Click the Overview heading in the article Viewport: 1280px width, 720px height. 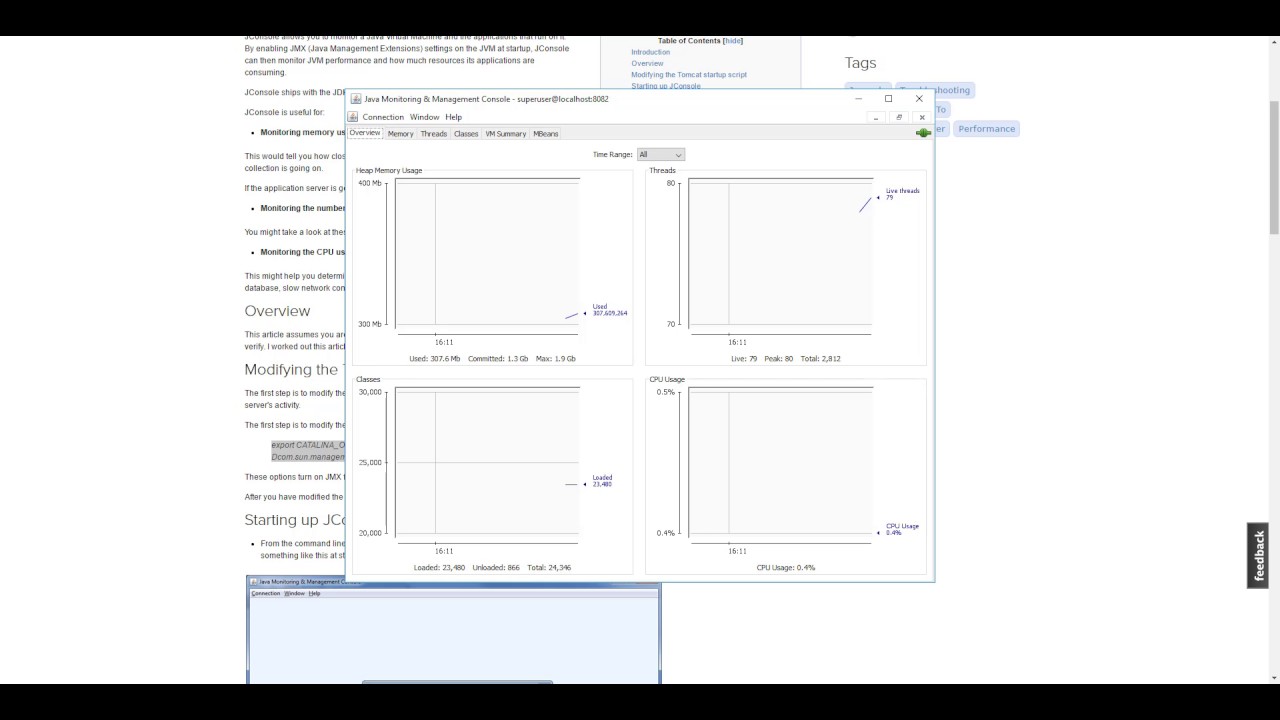coord(277,311)
